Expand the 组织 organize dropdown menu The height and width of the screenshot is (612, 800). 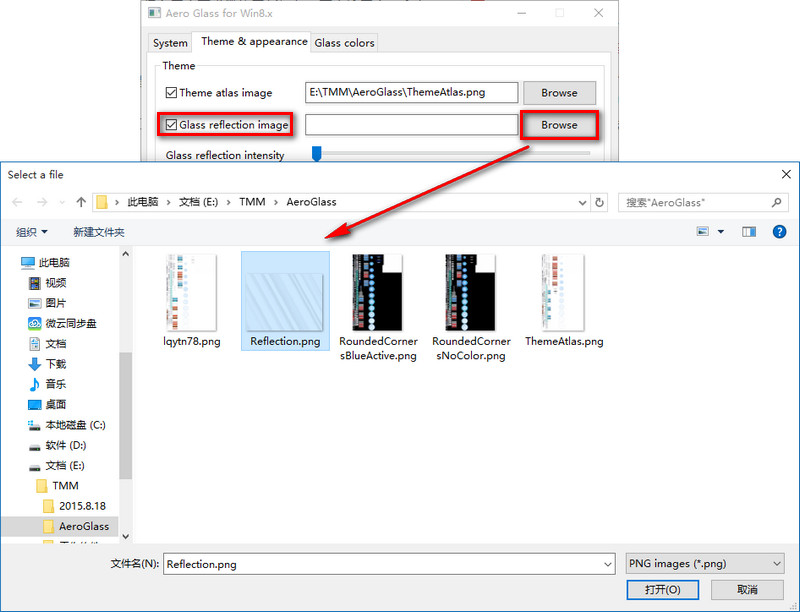[31, 232]
